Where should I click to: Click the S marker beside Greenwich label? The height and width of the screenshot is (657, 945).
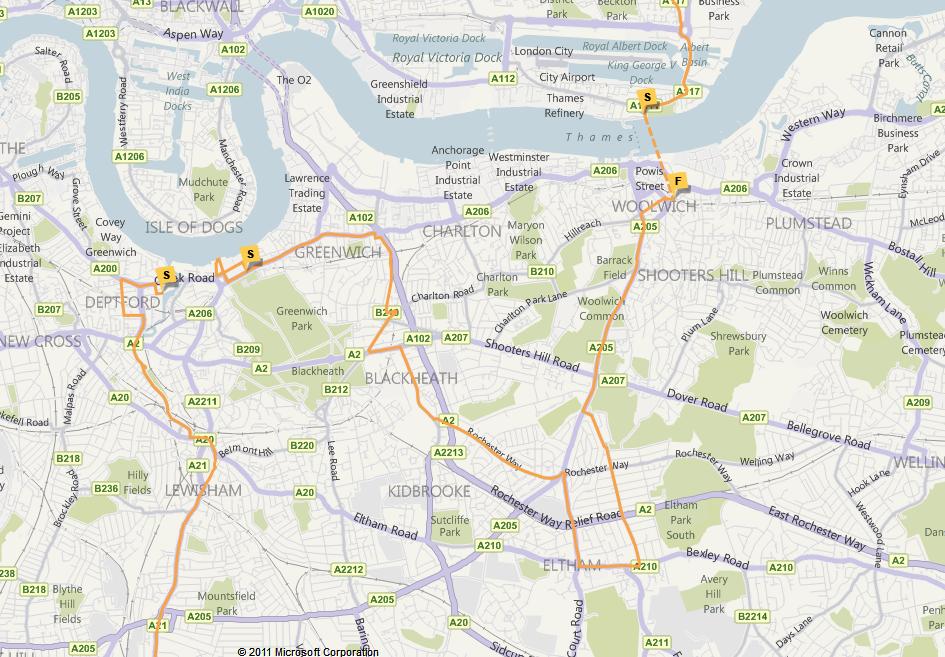pos(251,256)
